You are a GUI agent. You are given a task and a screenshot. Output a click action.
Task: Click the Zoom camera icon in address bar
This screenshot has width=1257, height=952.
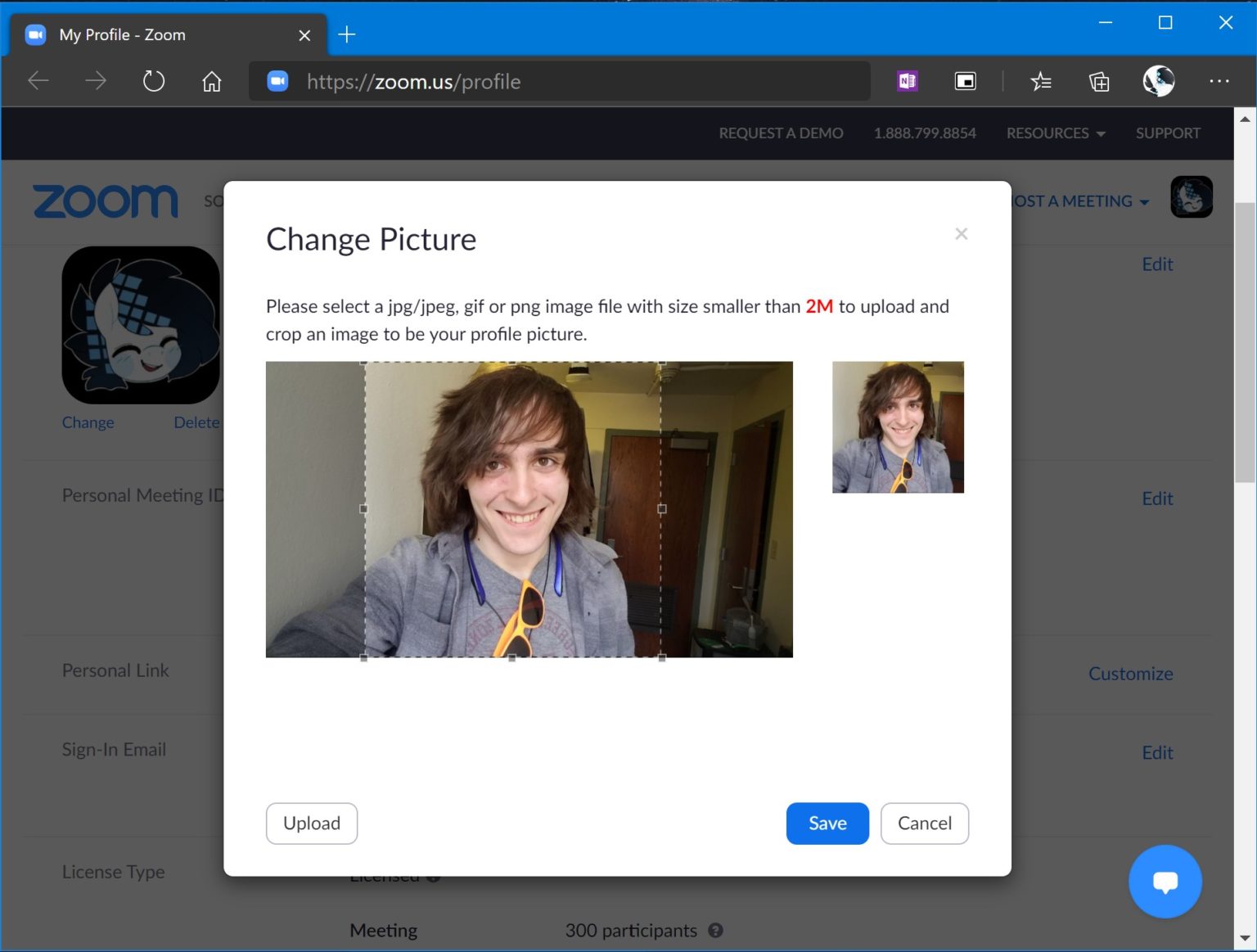277,81
